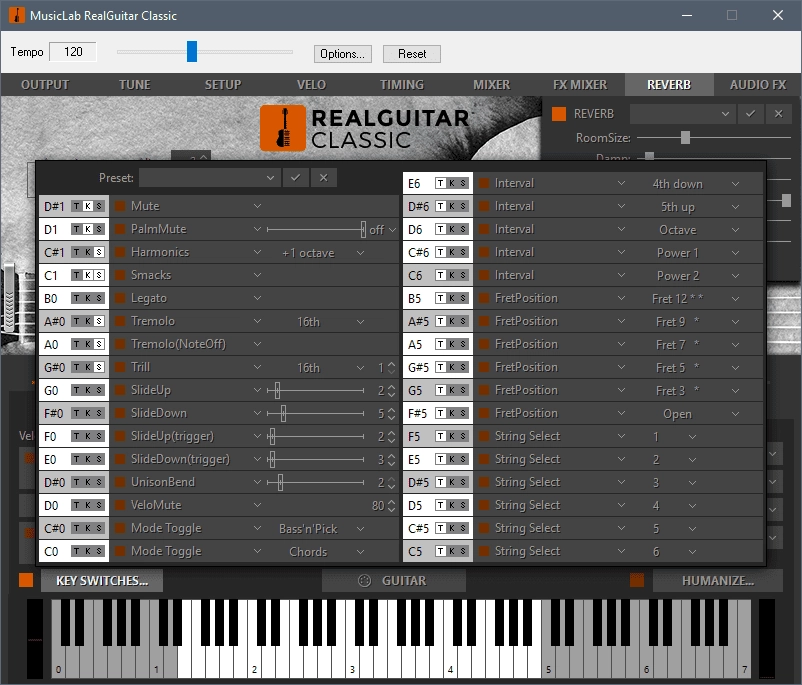The width and height of the screenshot is (802, 685).
Task: Click the Tempo slider handle
Action: coord(192,52)
